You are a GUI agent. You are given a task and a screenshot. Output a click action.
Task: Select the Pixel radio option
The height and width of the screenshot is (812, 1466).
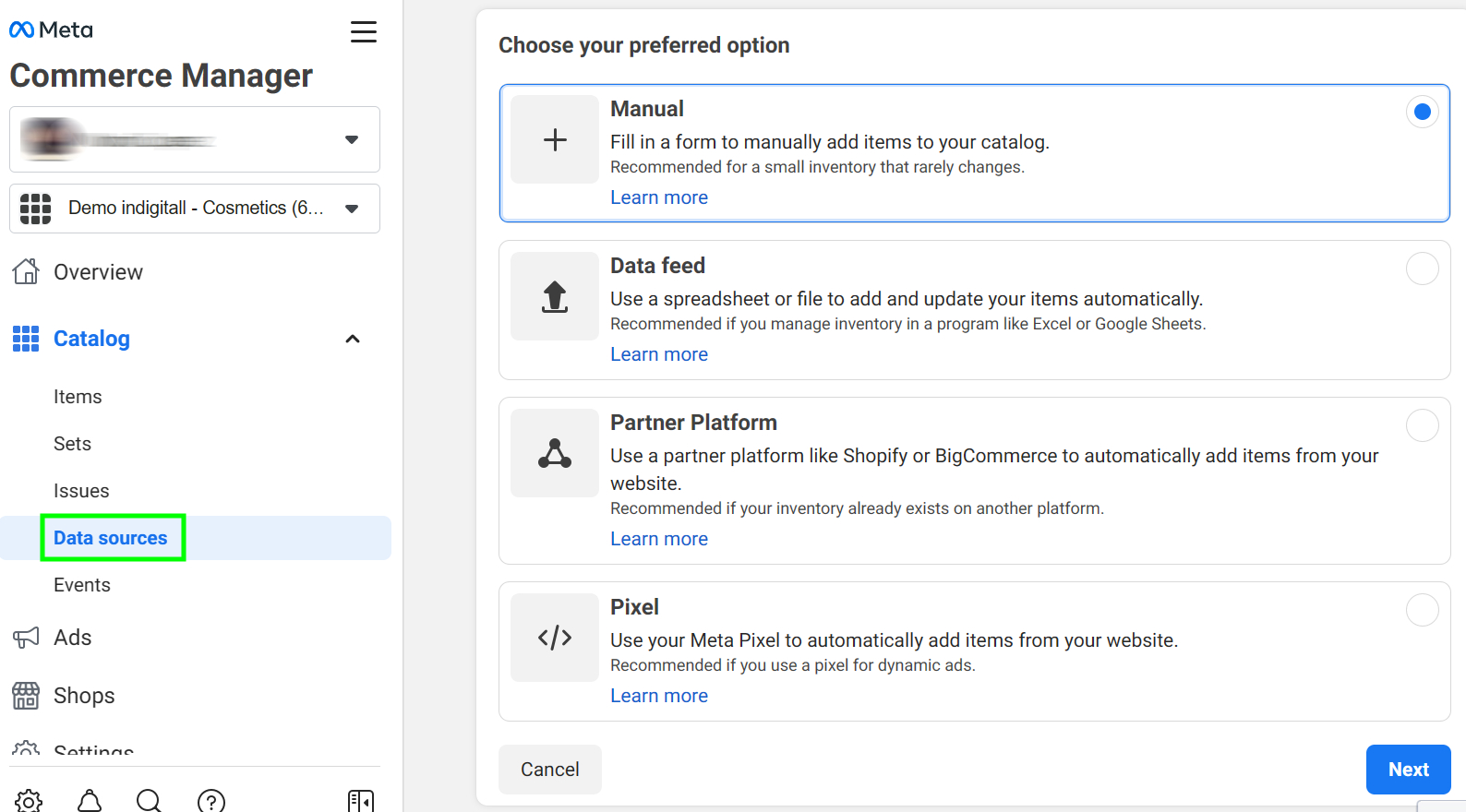1422,610
